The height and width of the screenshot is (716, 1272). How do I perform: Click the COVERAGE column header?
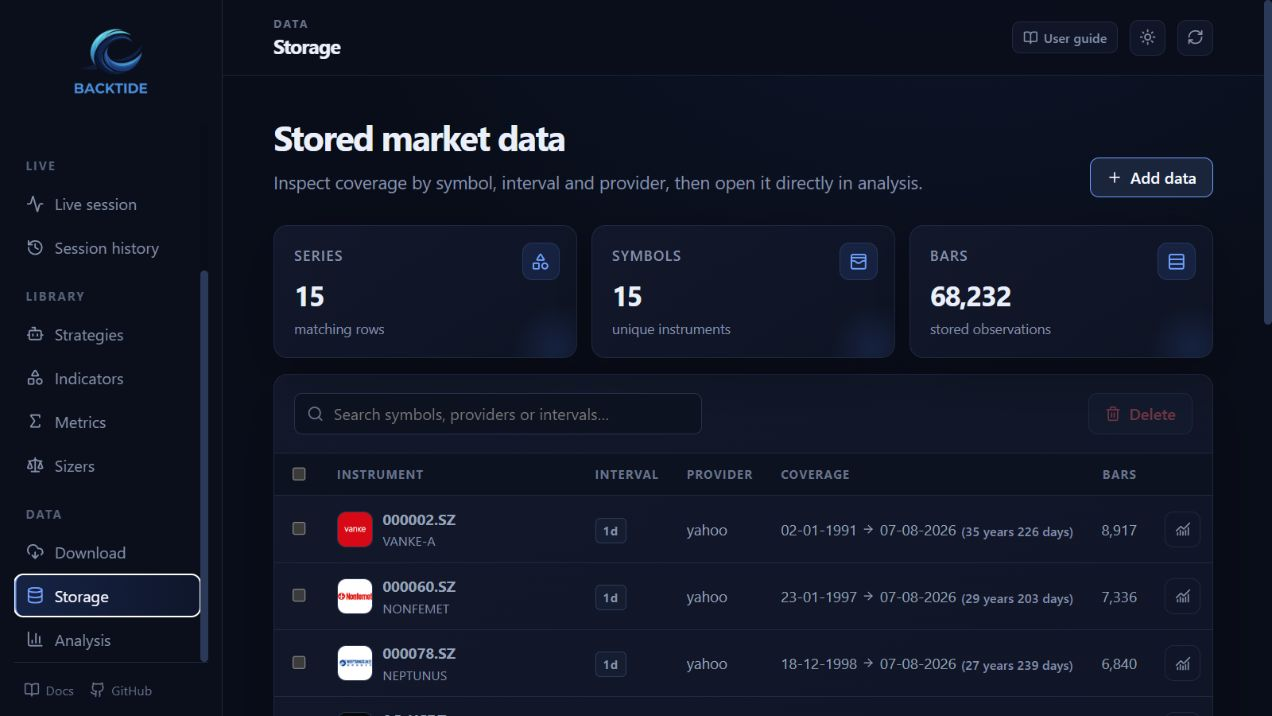pos(815,474)
